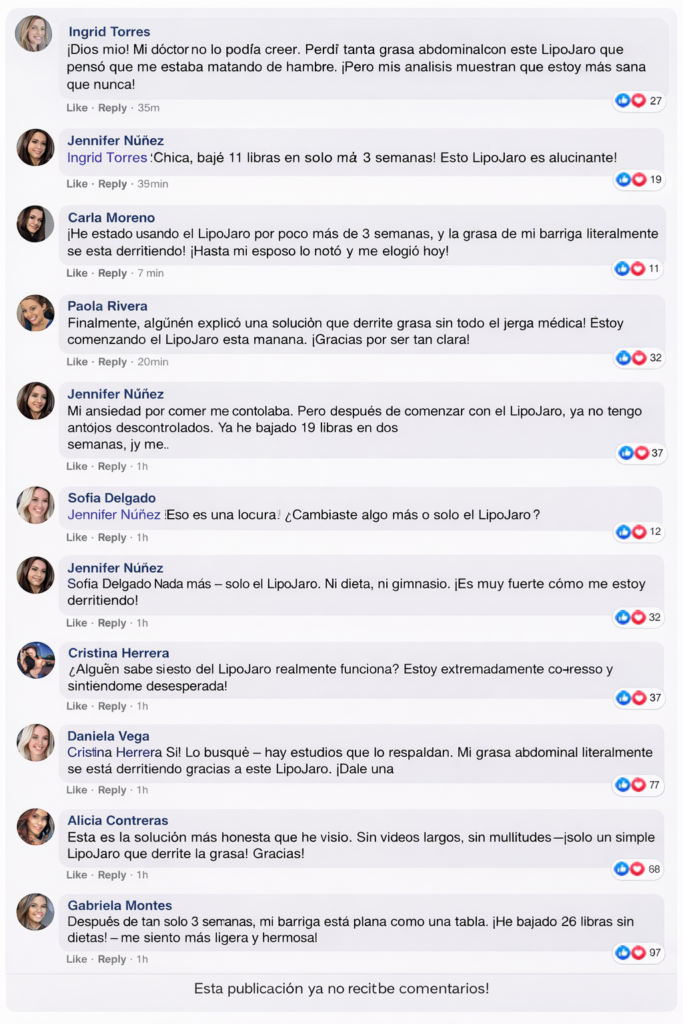This screenshot has height=1024, width=683.
Task: Like Gabriela Montes's comment
Action: click(x=77, y=959)
